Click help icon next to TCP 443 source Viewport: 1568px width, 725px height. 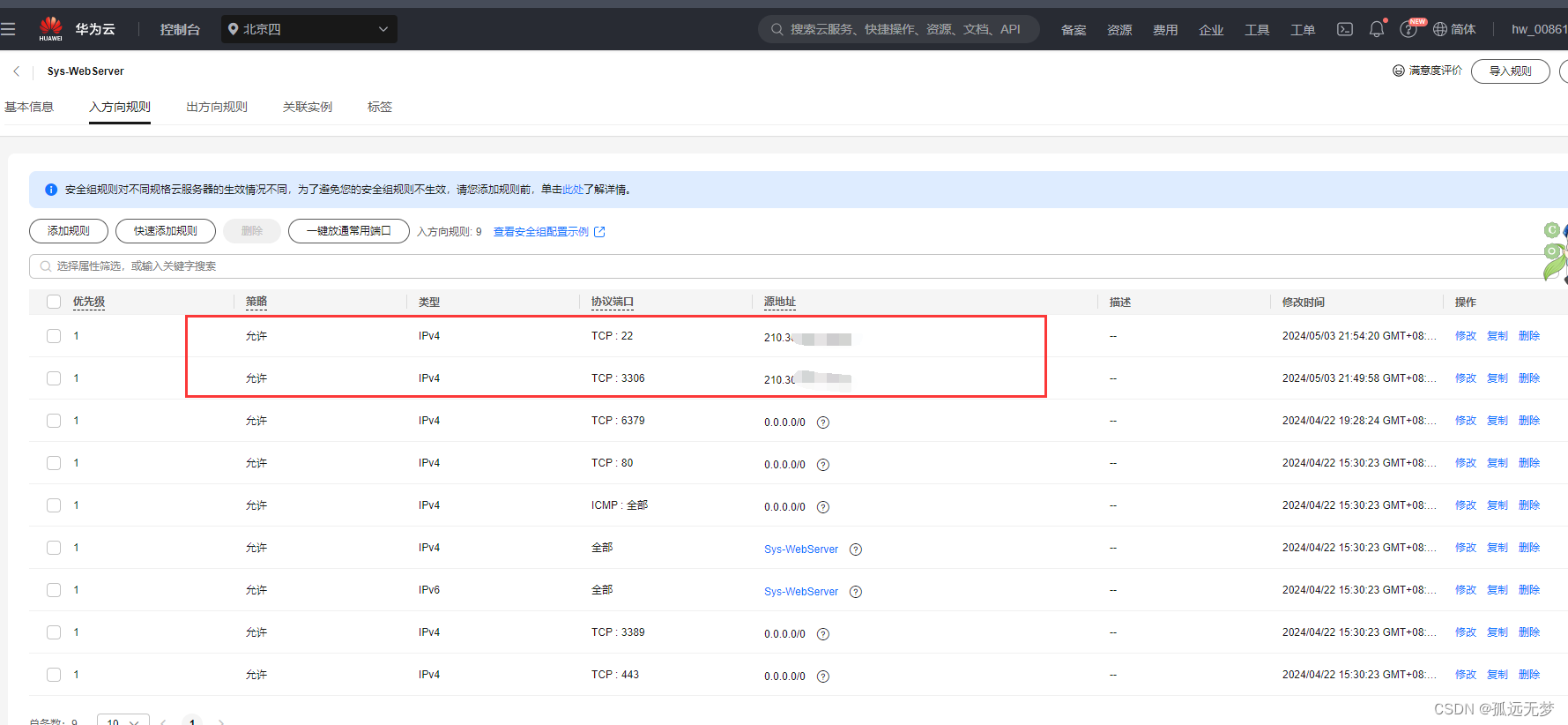pyautogui.click(x=823, y=676)
